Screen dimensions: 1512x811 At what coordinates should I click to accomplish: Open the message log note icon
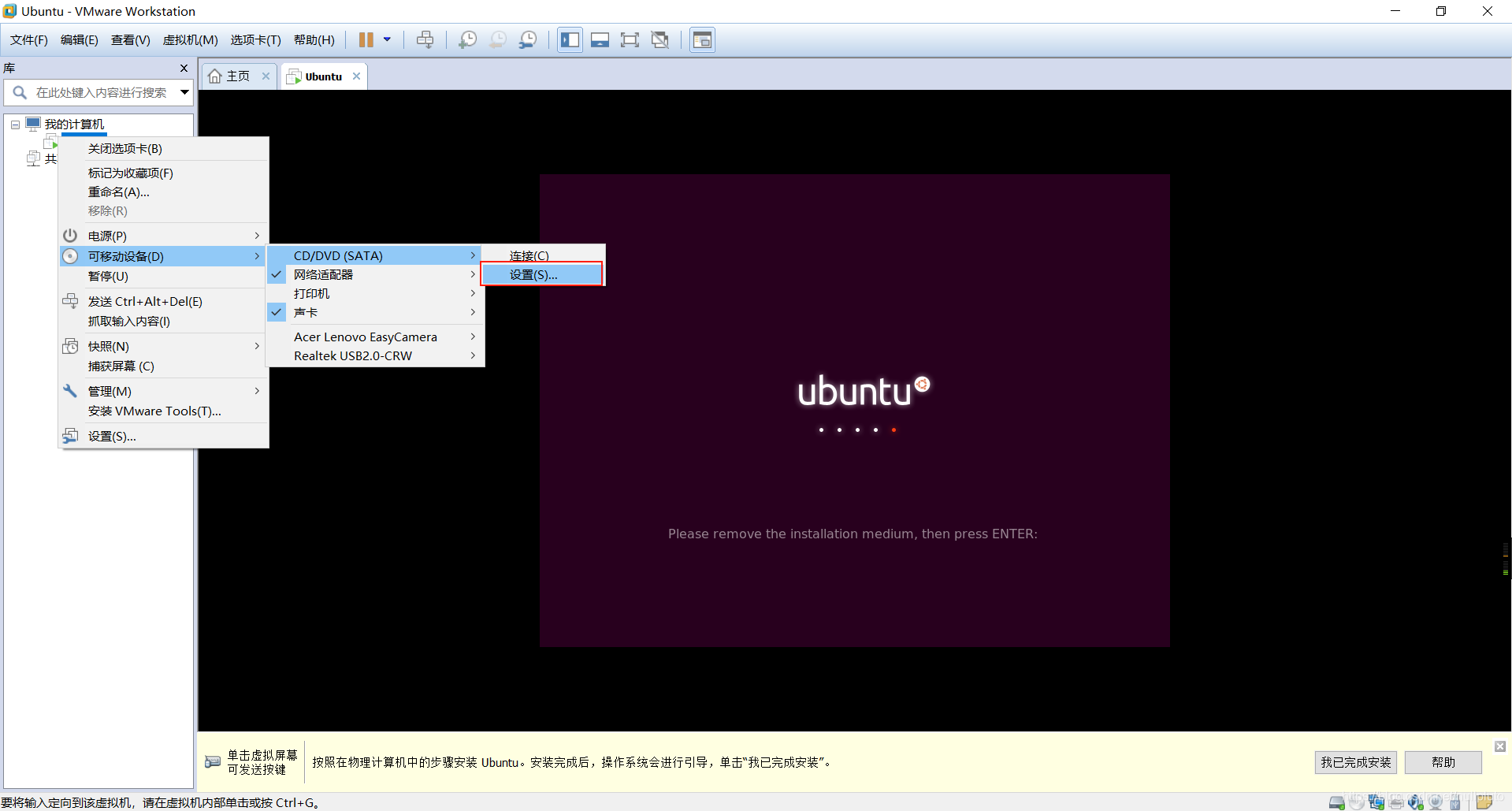[1484, 802]
